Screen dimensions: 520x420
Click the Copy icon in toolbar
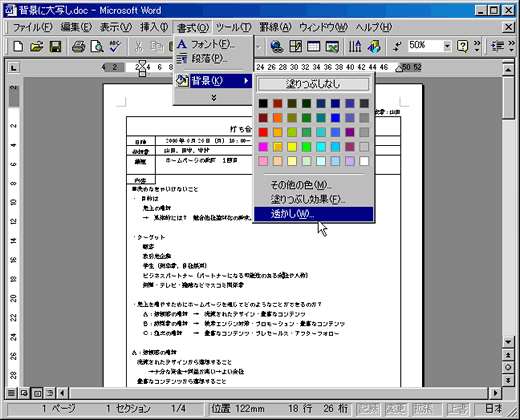coord(156,46)
